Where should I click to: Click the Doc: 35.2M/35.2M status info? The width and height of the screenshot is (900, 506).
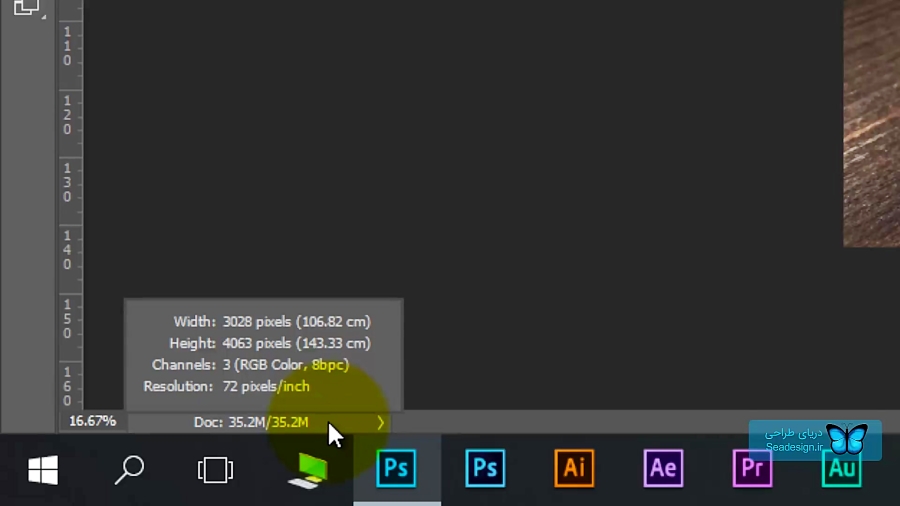click(251, 423)
